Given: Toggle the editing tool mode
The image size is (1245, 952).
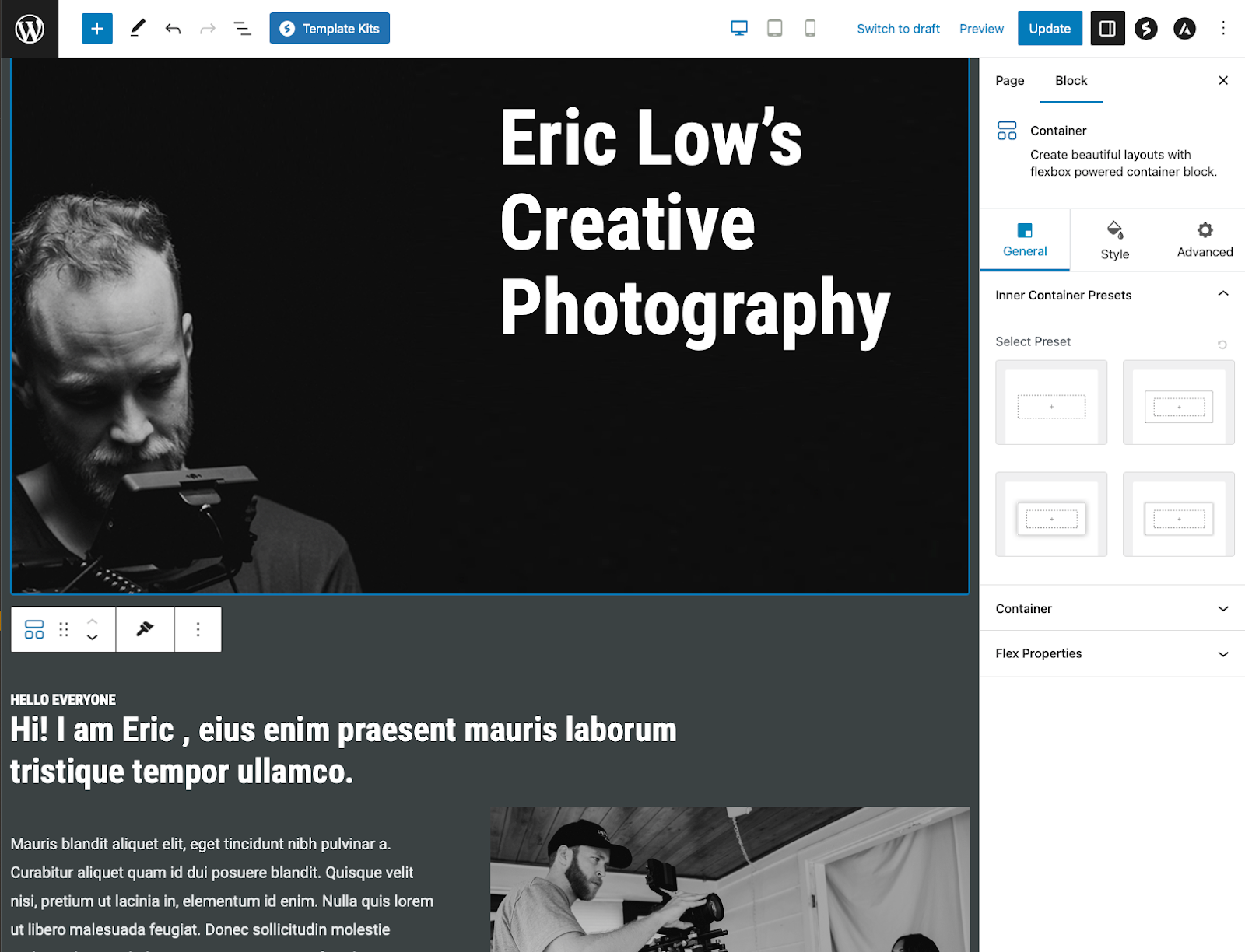Looking at the screenshot, I should [138, 28].
